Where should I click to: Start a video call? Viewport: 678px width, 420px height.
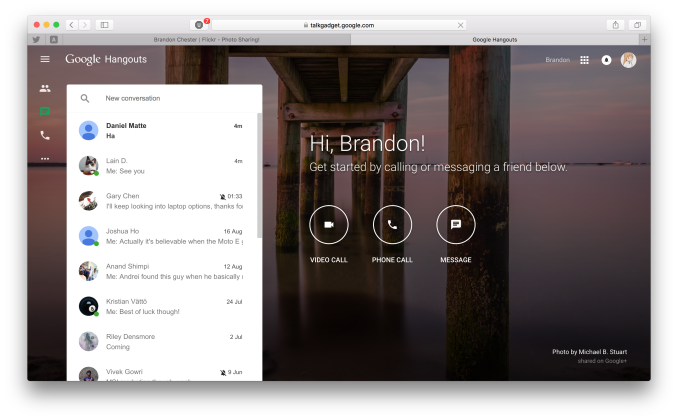tap(329, 224)
